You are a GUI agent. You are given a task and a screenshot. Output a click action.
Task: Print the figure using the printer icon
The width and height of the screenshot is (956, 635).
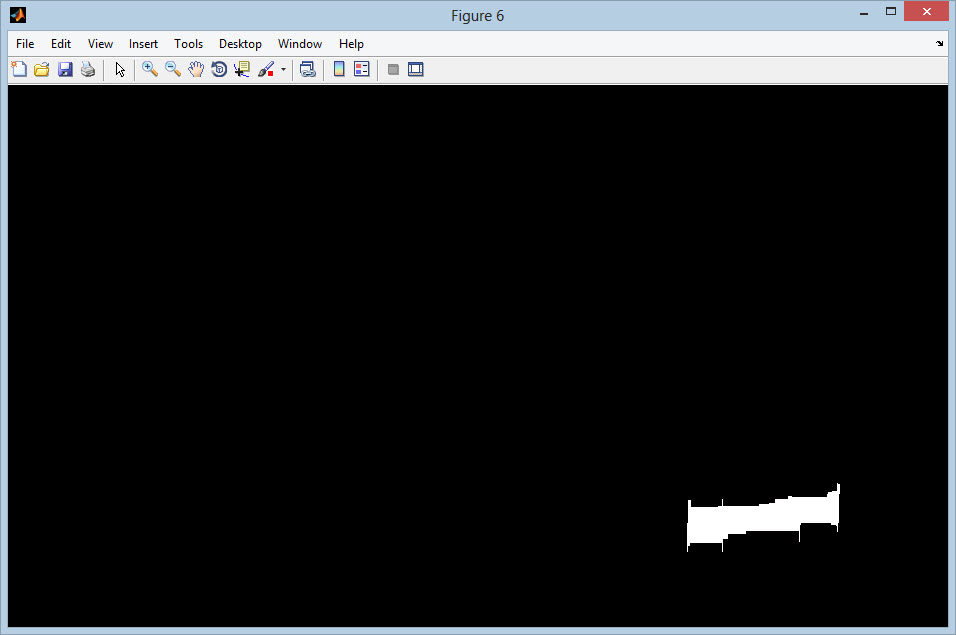pyautogui.click(x=88, y=69)
